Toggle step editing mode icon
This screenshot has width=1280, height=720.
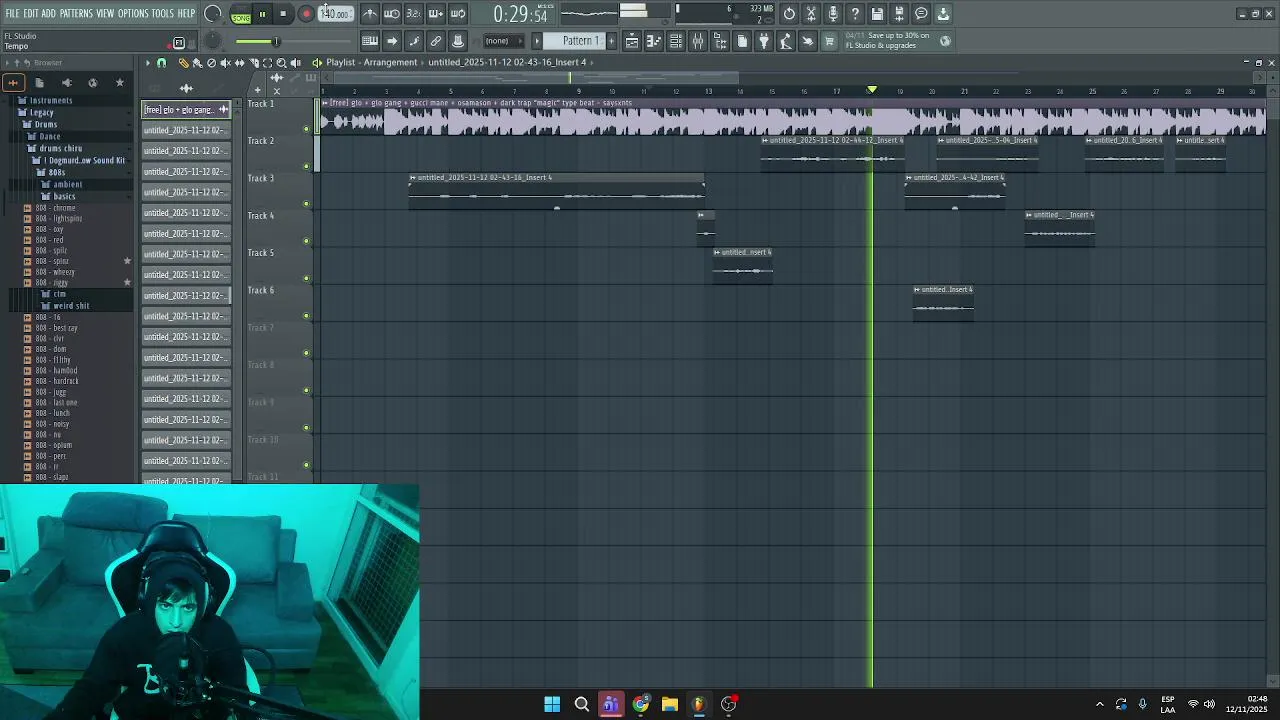414,41
